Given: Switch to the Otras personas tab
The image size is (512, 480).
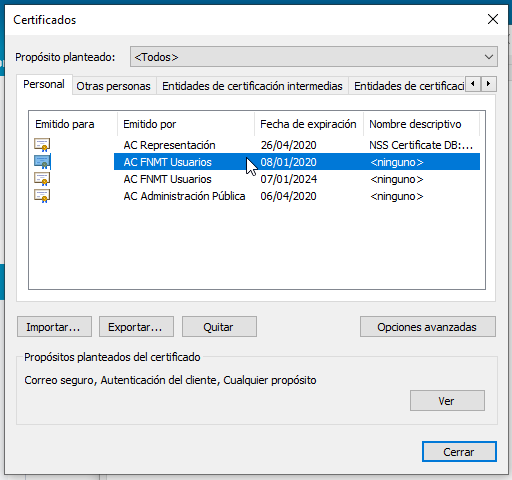Looking at the screenshot, I should (113, 86).
